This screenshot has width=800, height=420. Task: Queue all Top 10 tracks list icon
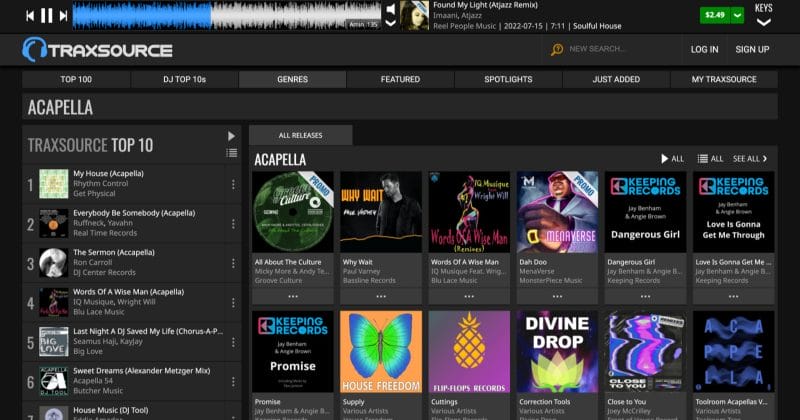click(232, 153)
